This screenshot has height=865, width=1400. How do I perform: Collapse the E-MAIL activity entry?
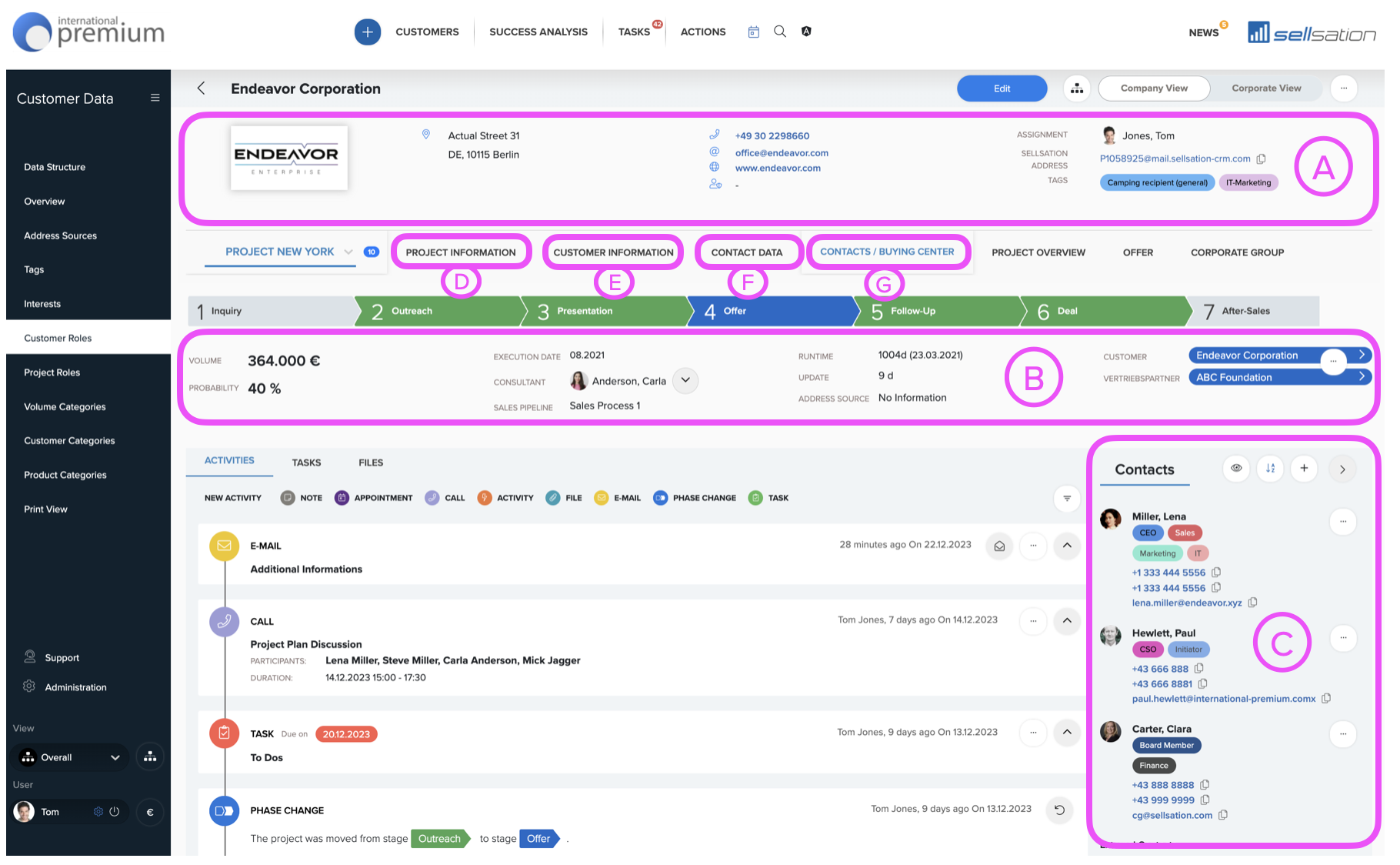(x=1067, y=546)
